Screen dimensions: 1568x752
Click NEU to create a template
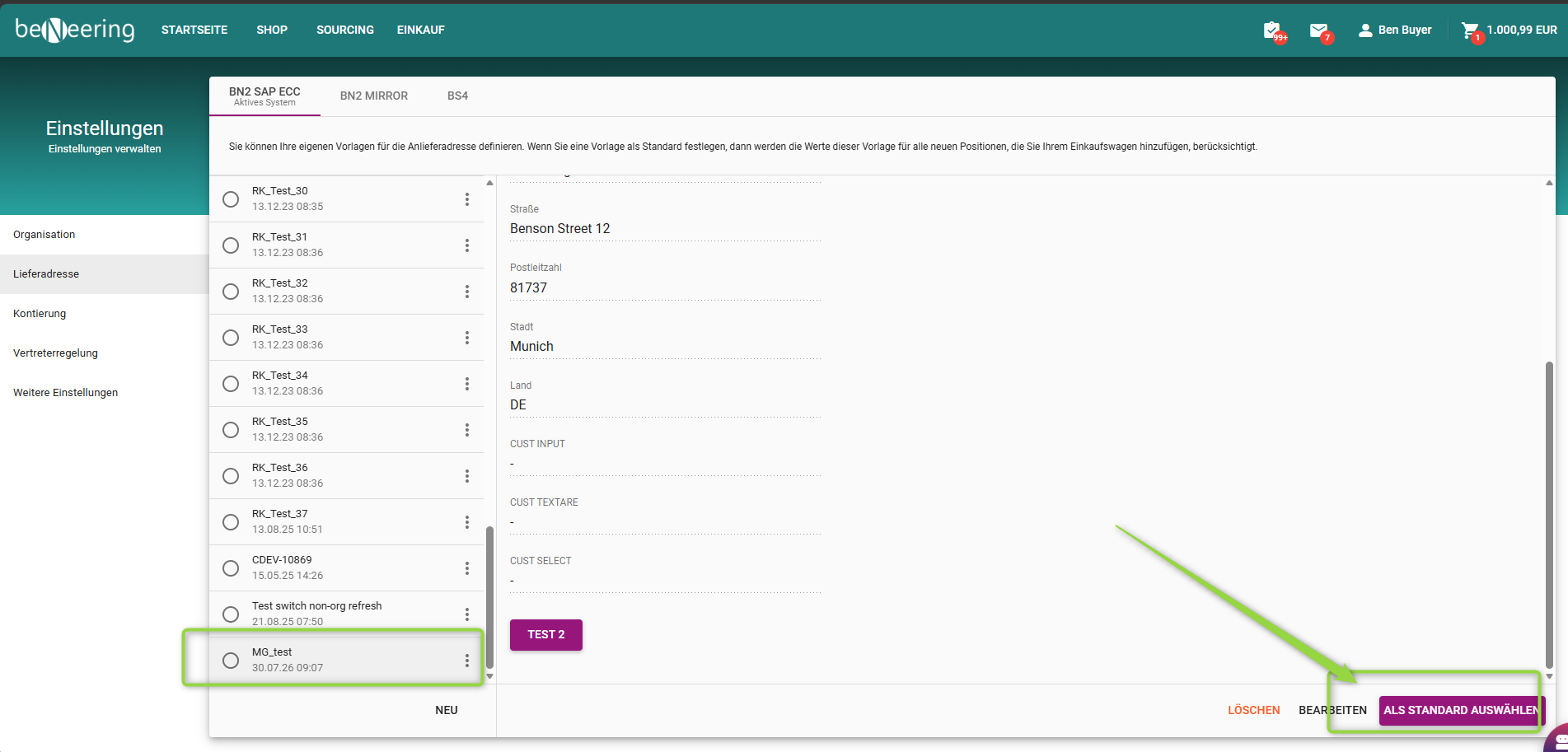point(447,710)
